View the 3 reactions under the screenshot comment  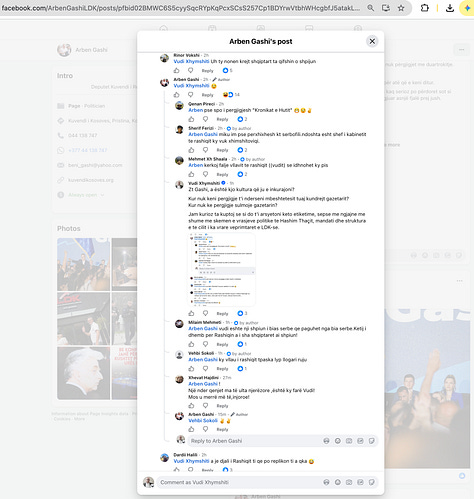coord(242,313)
